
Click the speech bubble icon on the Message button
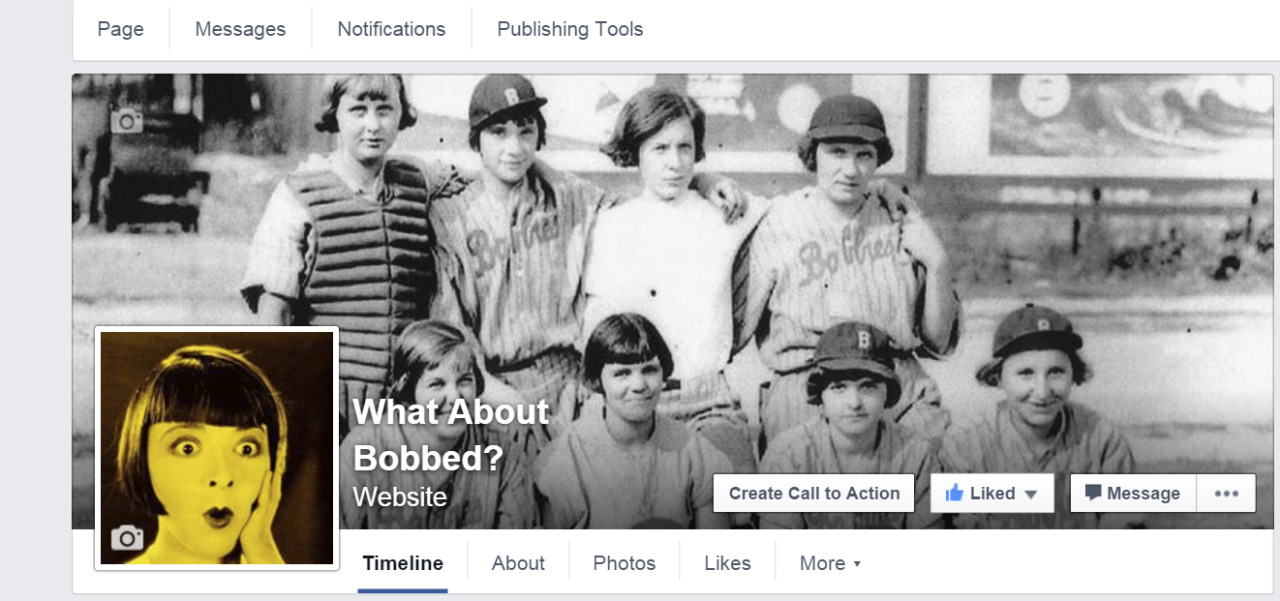click(1093, 493)
